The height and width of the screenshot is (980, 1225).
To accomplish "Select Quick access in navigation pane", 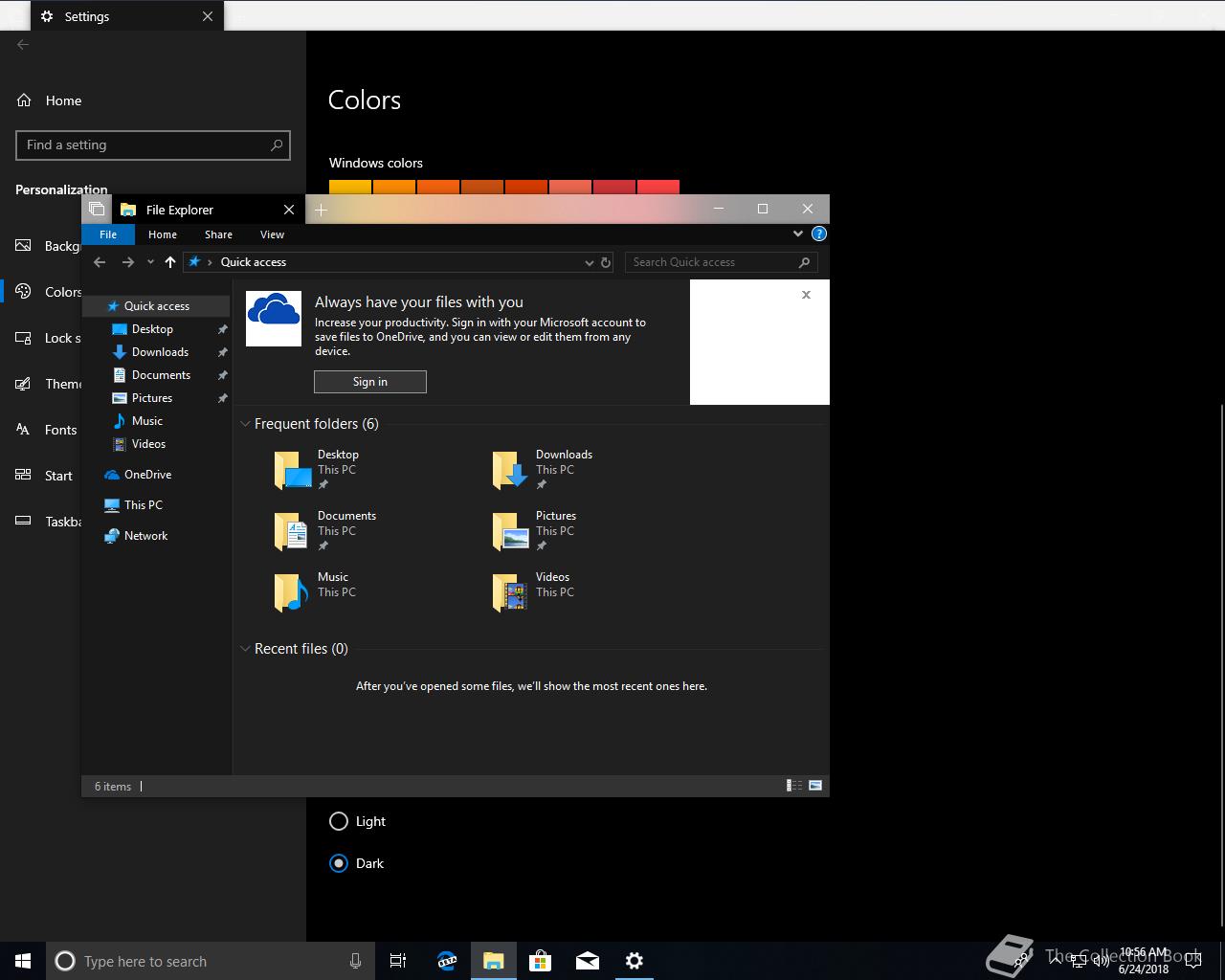I will click(156, 306).
